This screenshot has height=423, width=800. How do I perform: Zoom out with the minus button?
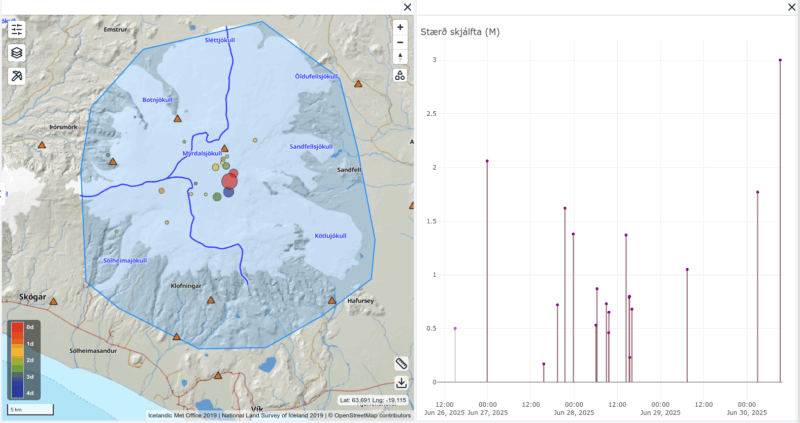(x=400, y=42)
